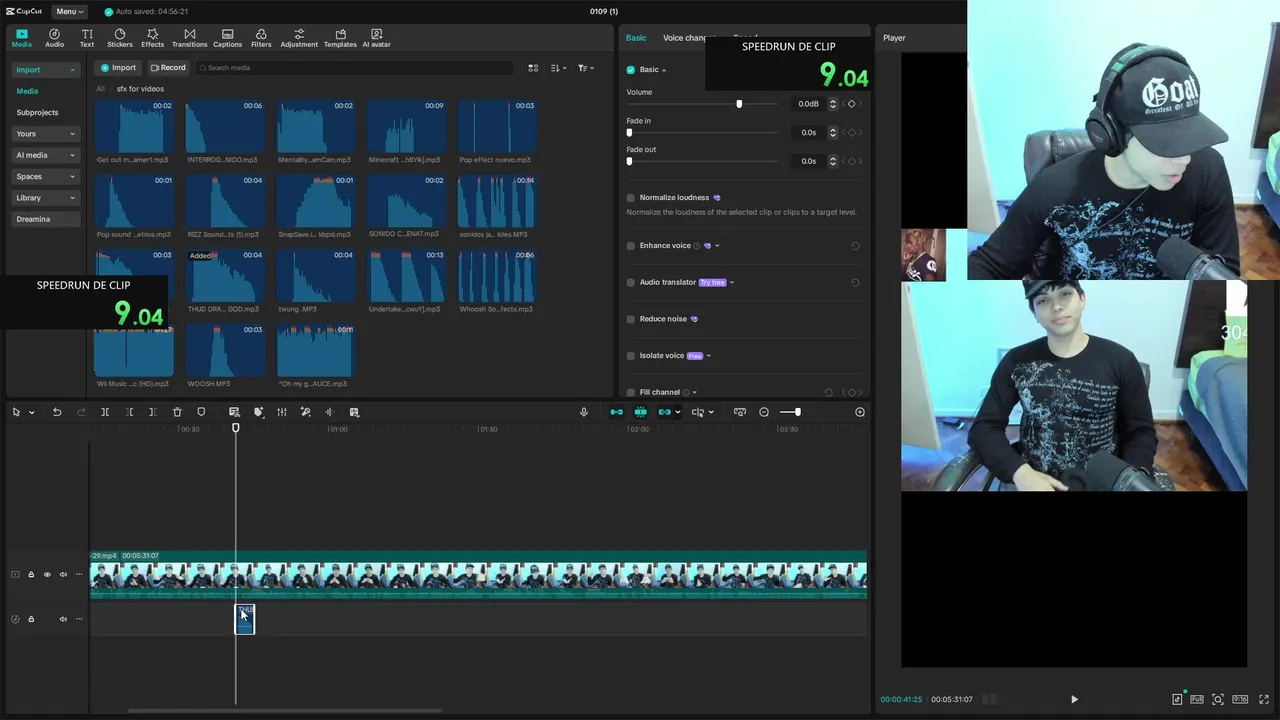
Task: Open the sort order dropdown
Action: point(559,68)
